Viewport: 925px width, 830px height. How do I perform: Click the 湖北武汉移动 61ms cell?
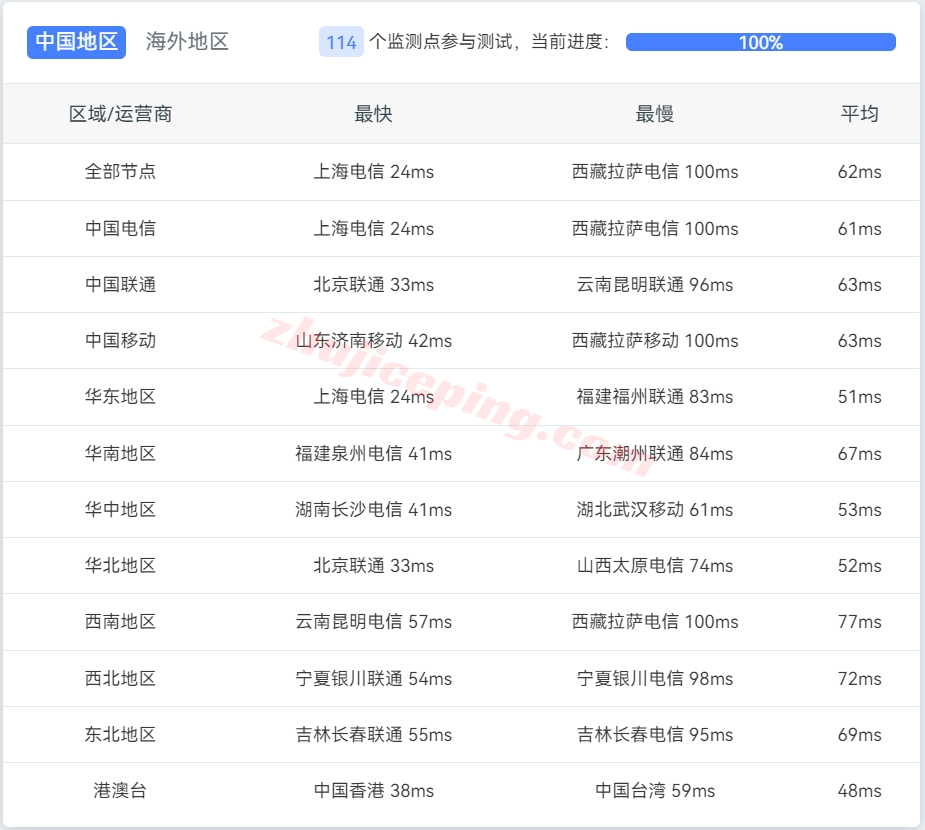click(x=655, y=510)
